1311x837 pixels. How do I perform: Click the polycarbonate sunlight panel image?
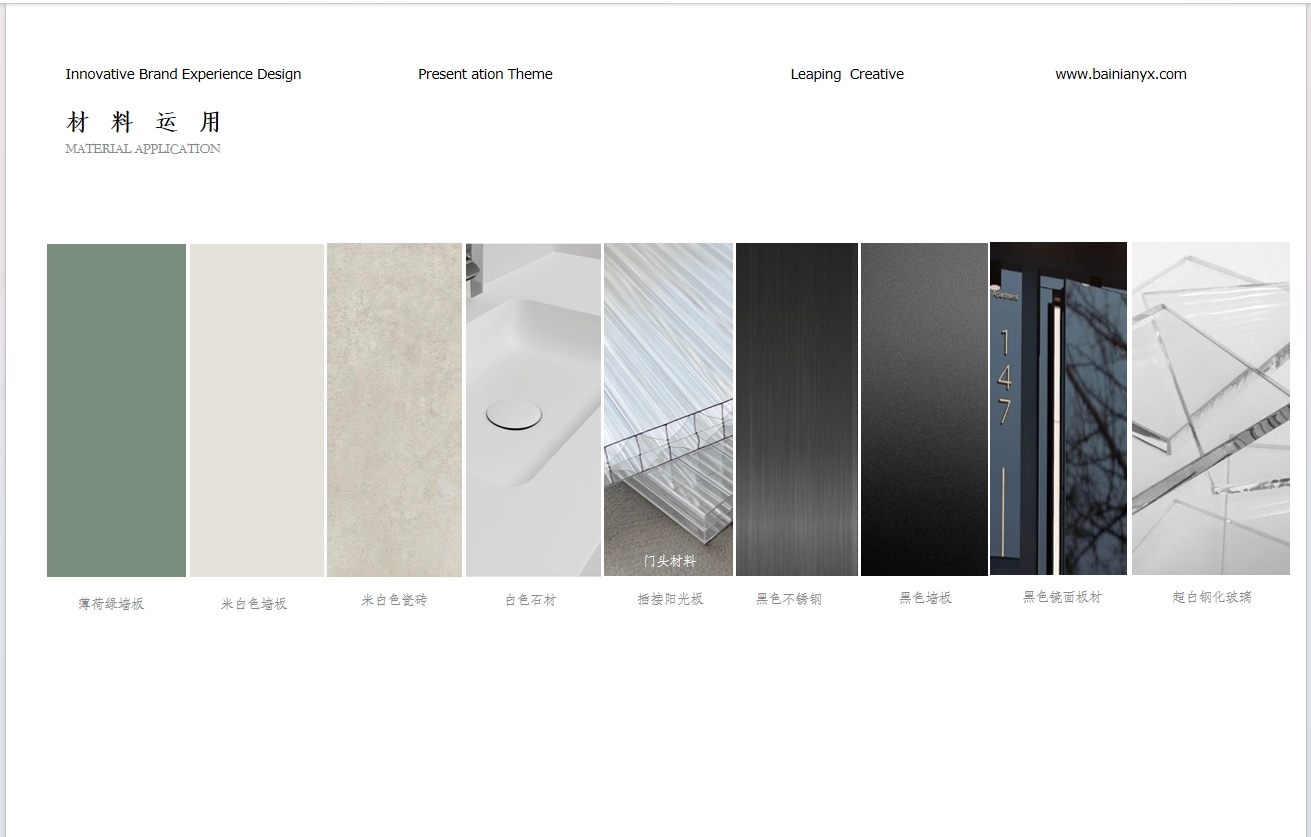(668, 400)
